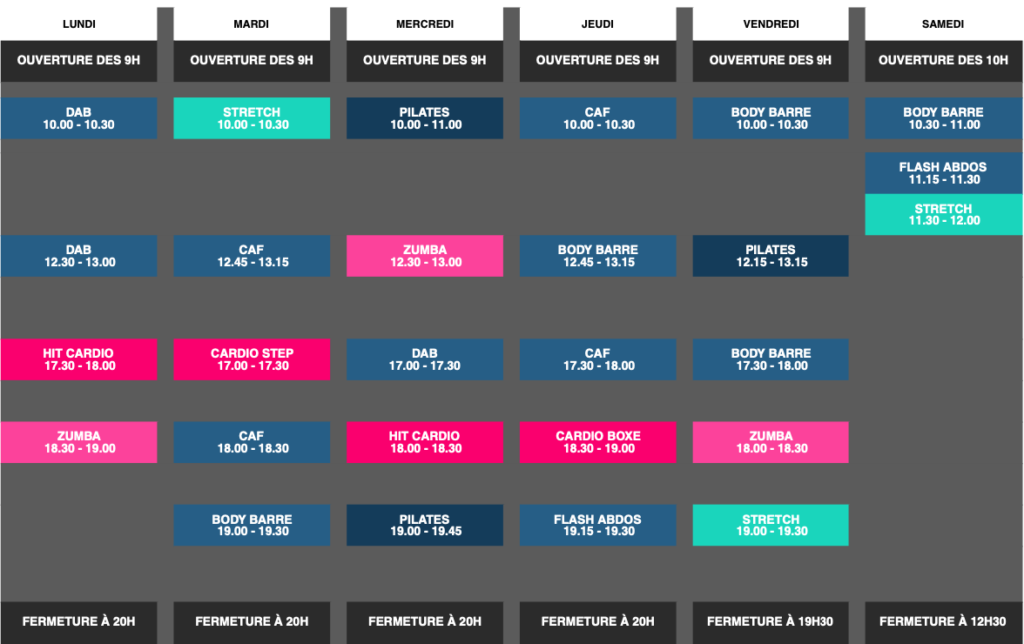The image size is (1024, 644).
Task: Open Tuesday STRETCH 10.00 - 10.30 block
Action: [x=251, y=118]
